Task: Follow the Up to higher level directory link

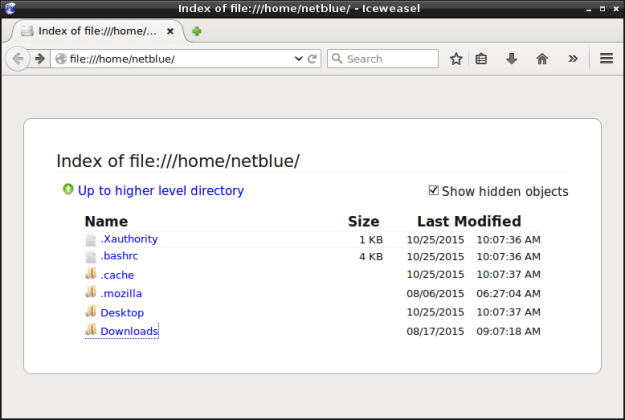Action: 161,190
